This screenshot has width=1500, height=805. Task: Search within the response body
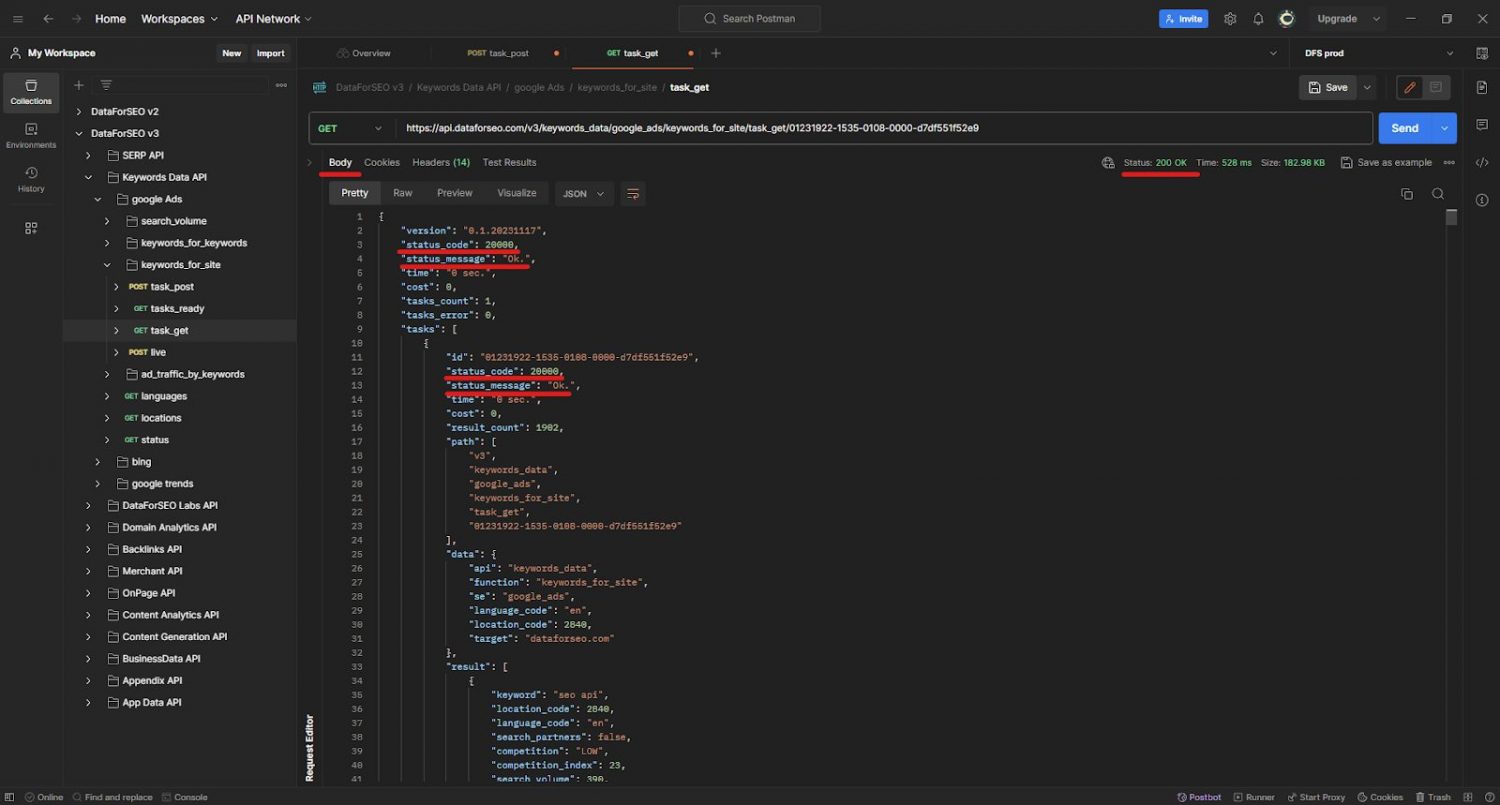(1438, 193)
